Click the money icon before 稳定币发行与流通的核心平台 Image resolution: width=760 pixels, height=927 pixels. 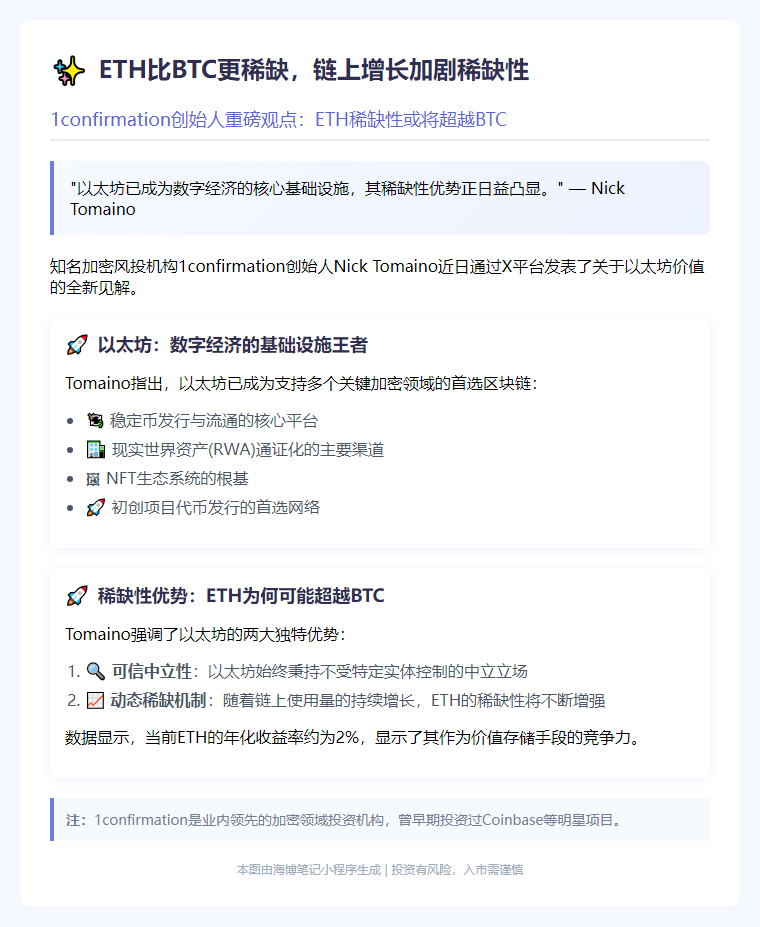[x=95, y=420]
